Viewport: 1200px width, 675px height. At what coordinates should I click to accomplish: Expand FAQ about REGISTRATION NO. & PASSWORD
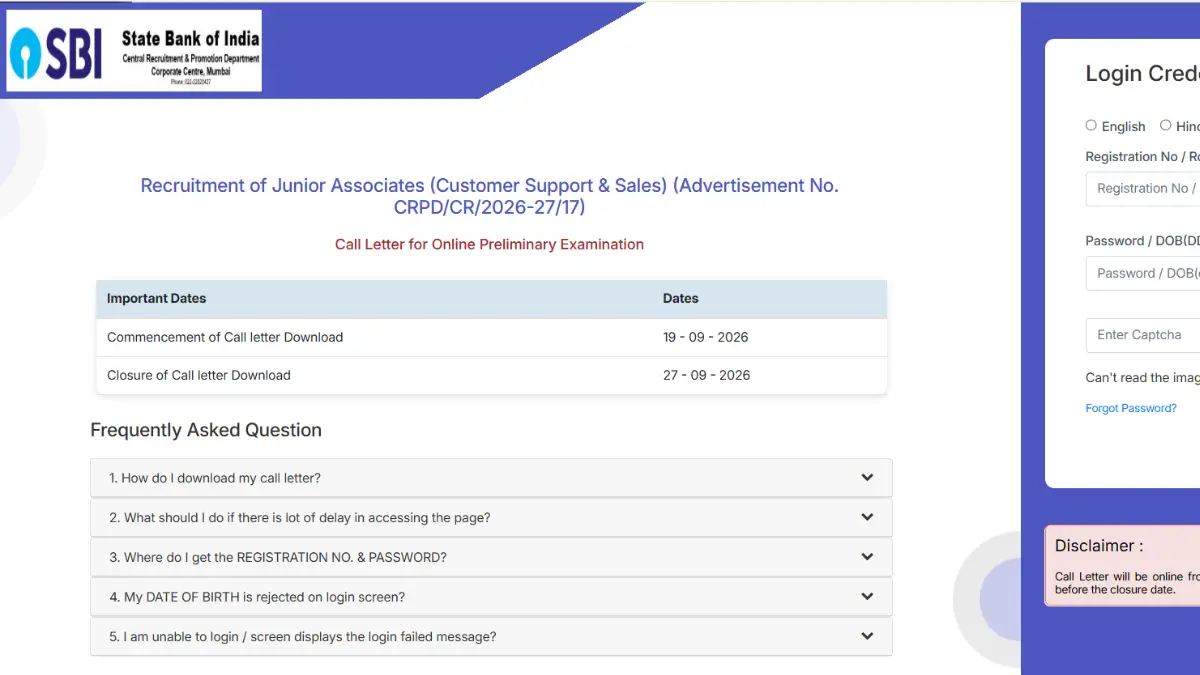click(x=491, y=557)
